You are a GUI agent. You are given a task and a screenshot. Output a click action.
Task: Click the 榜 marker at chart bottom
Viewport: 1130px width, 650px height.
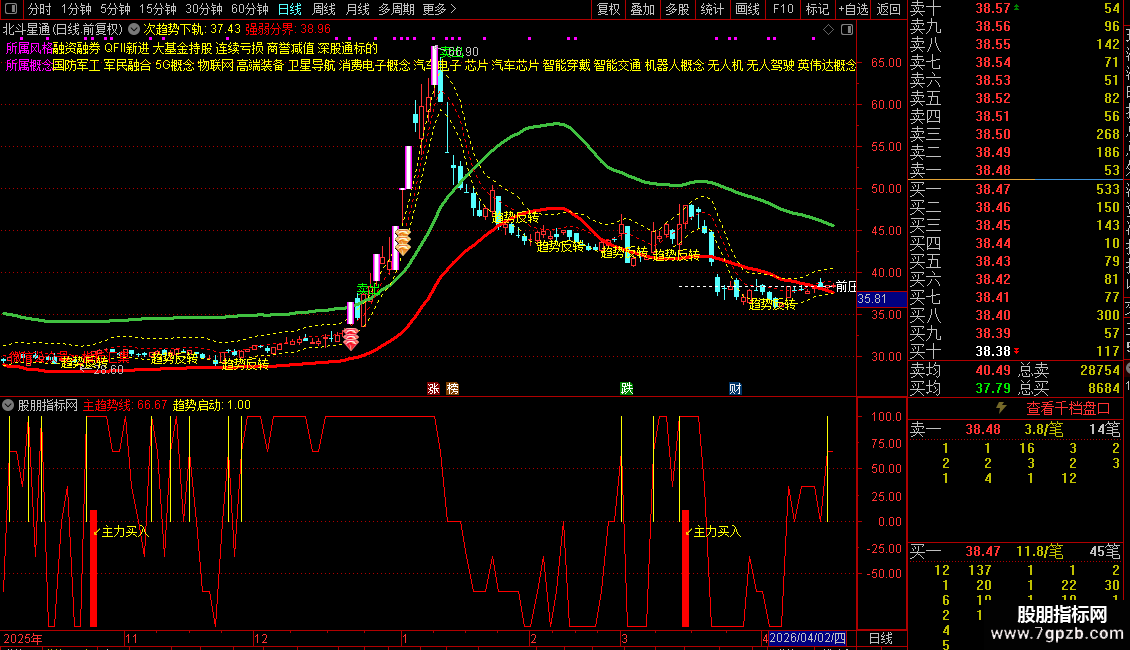tap(453, 388)
